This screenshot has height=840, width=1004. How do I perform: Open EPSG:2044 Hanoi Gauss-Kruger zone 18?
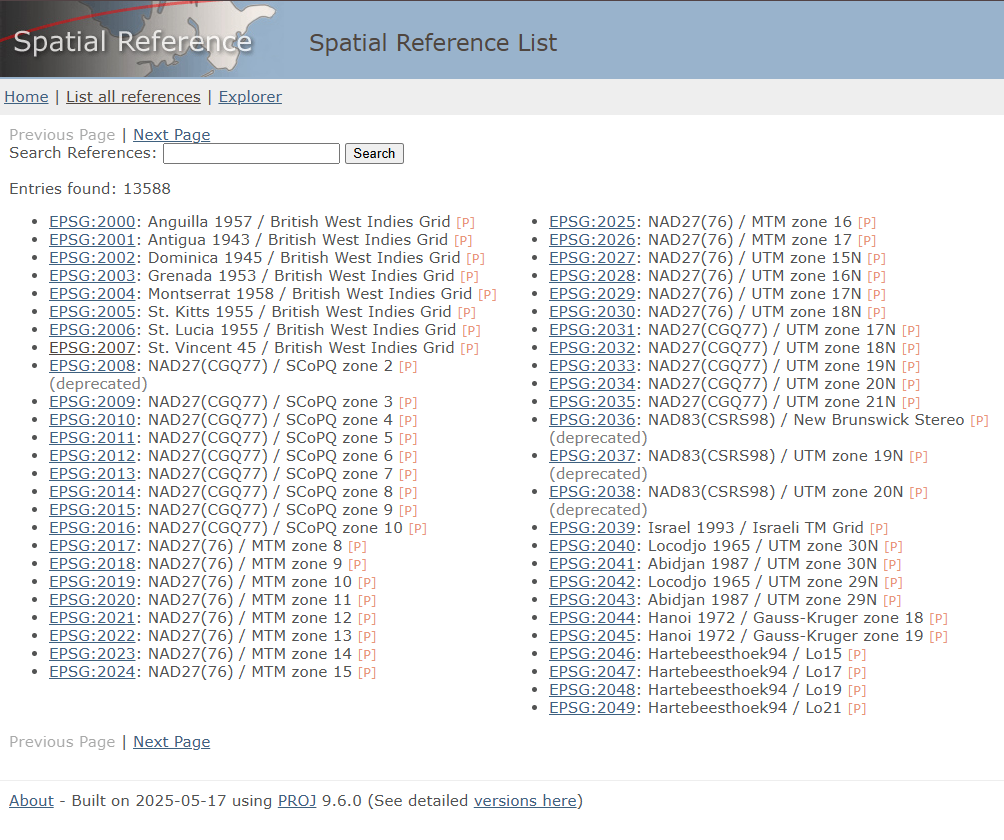pyautogui.click(x=592, y=618)
